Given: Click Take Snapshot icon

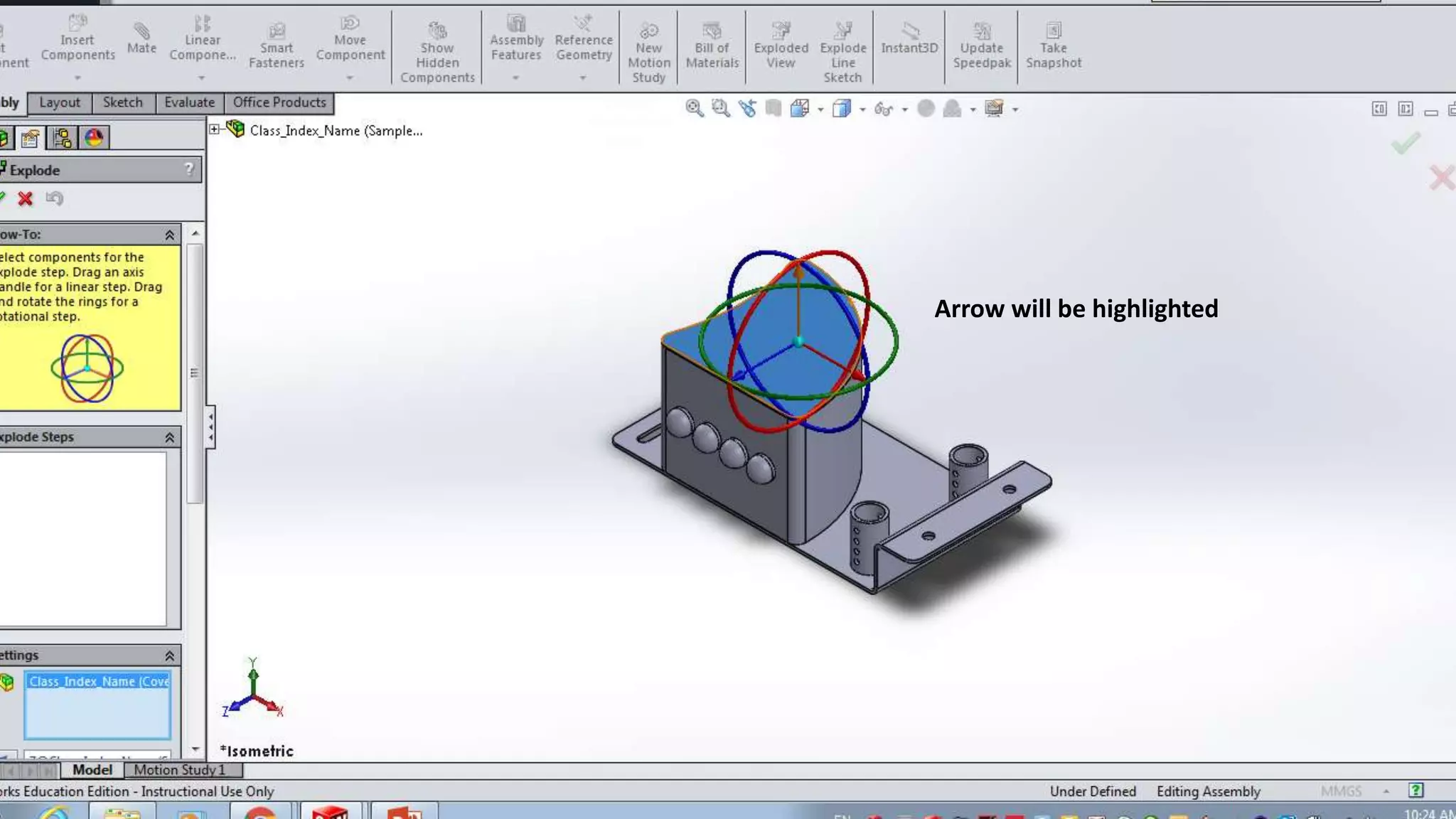Looking at the screenshot, I should click(x=1053, y=45).
